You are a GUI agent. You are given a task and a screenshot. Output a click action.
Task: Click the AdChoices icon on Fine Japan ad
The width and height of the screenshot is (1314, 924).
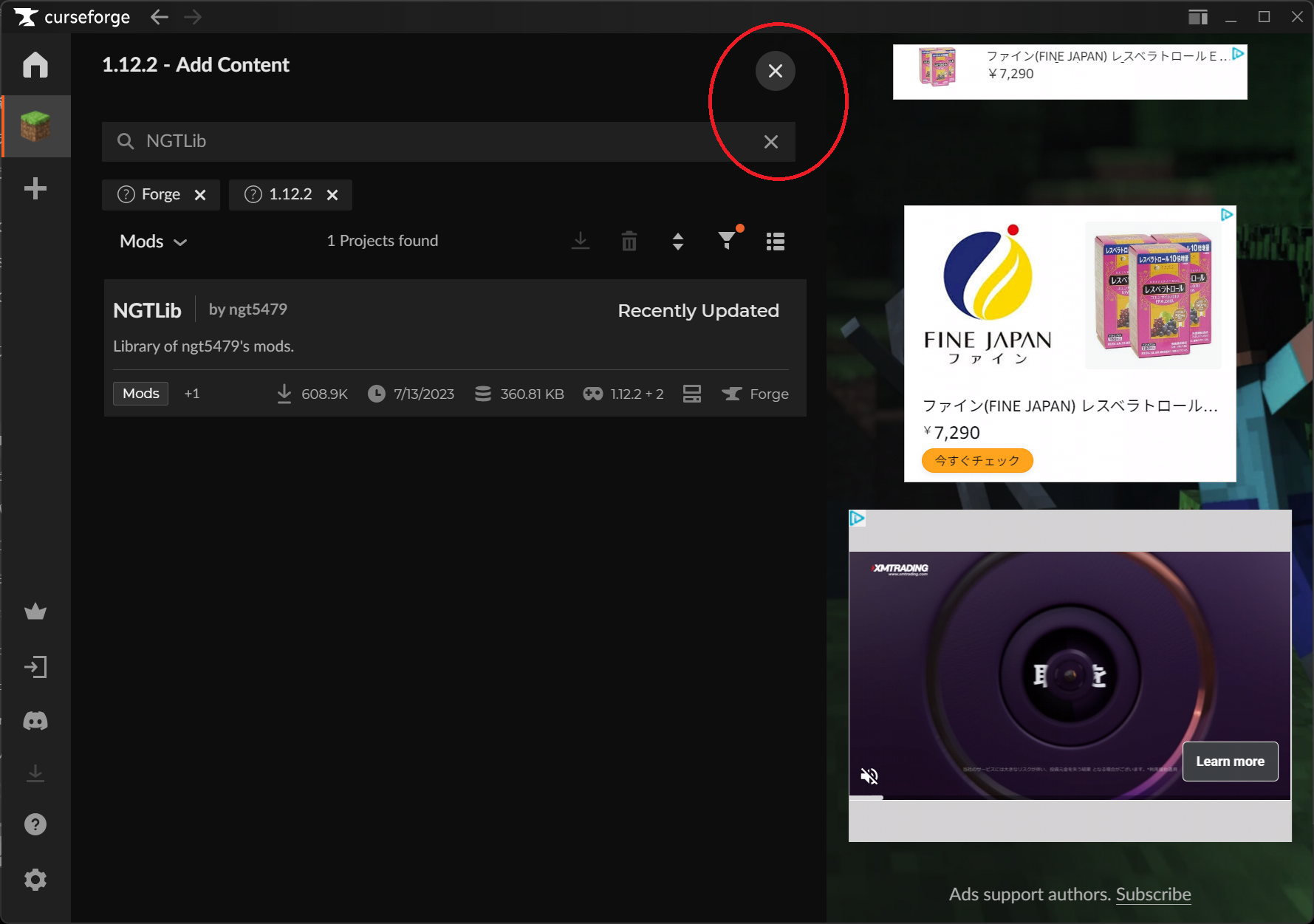click(x=1227, y=215)
